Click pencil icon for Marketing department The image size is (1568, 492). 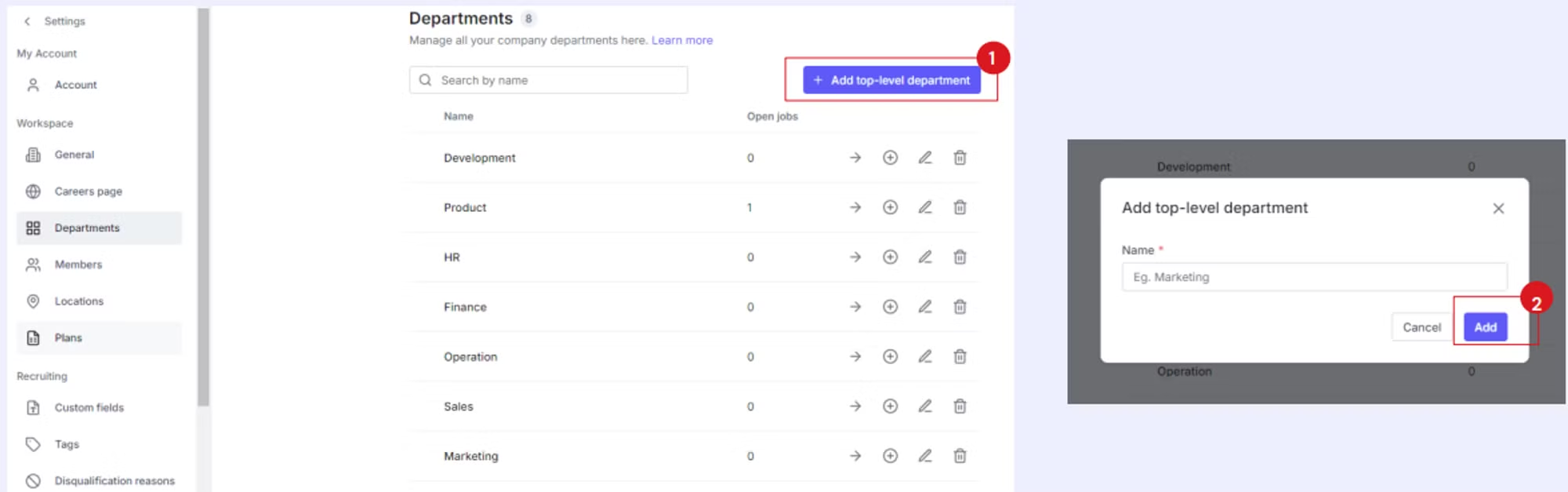[925, 456]
